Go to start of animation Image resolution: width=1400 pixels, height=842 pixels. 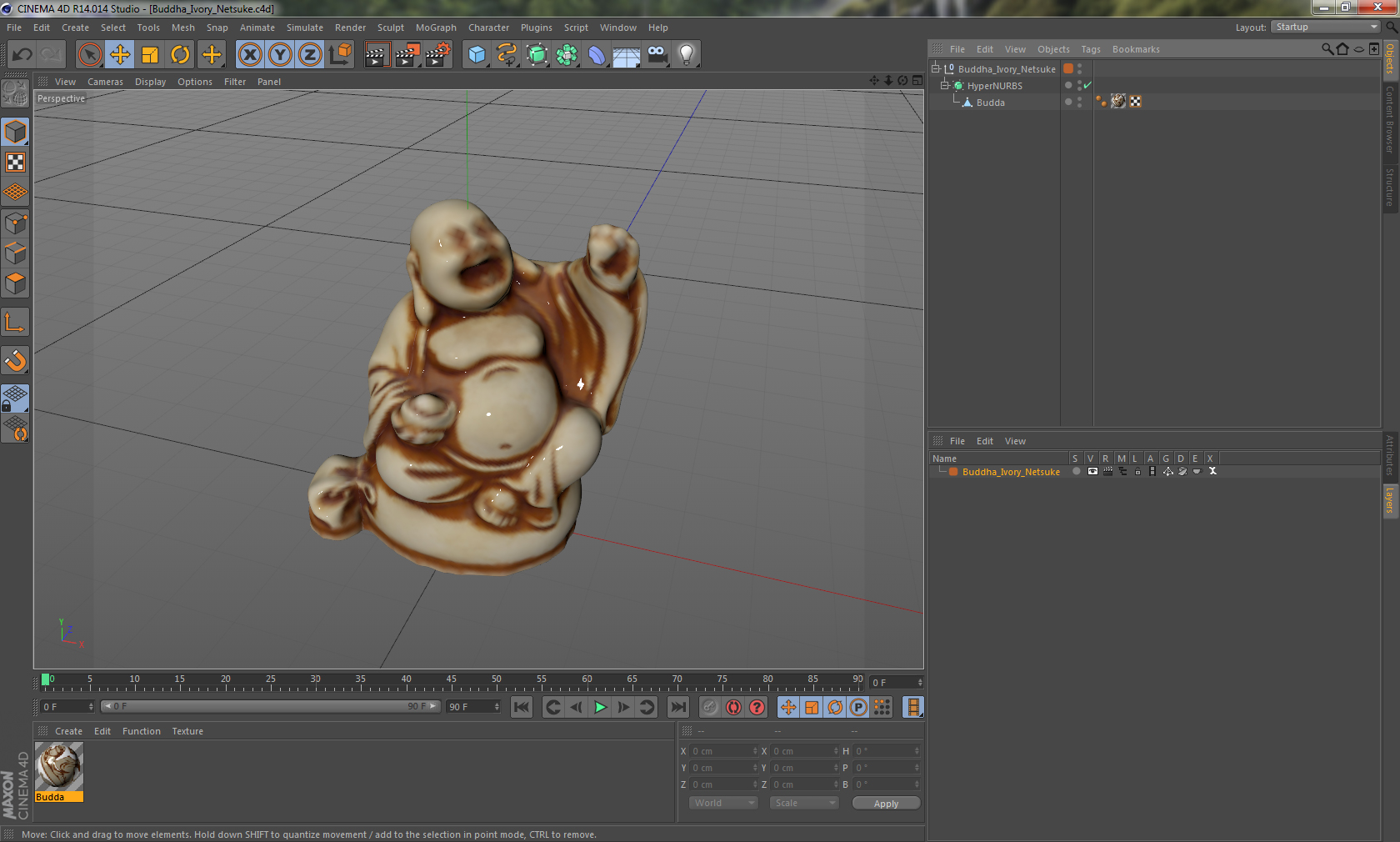click(522, 707)
